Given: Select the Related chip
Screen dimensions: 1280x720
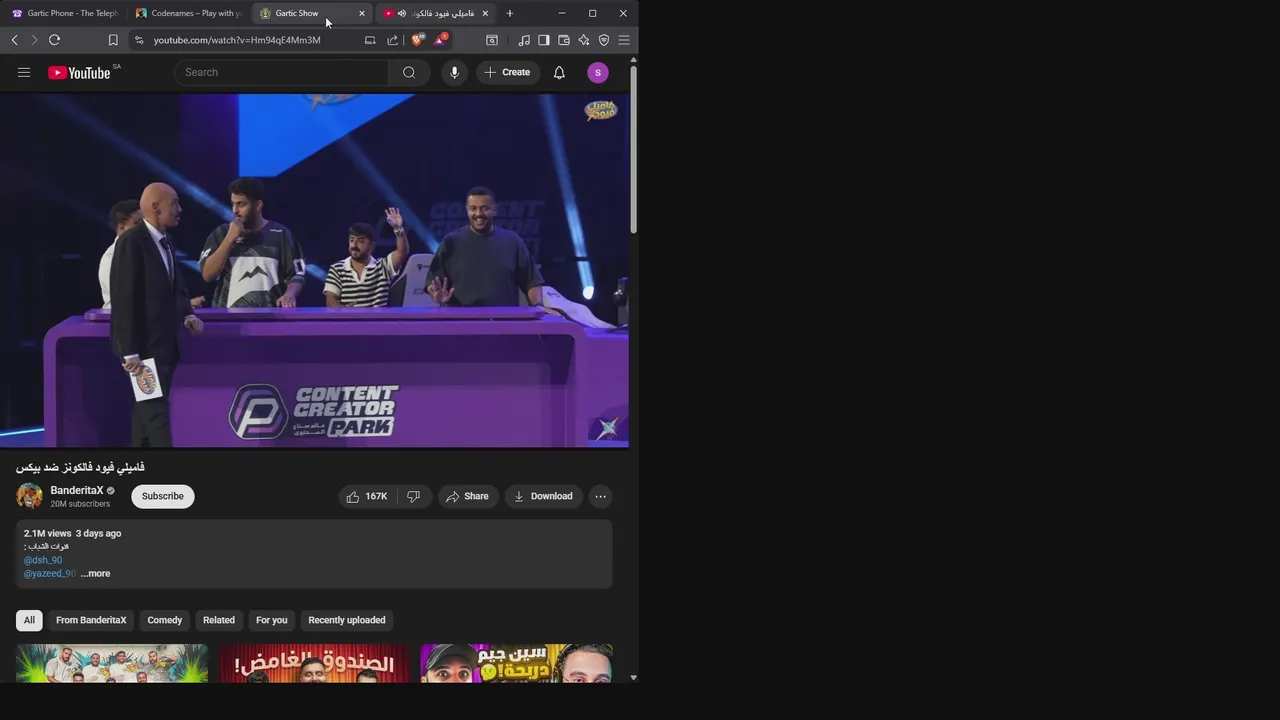Looking at the screenshot, I should pyautogui.click(x=219, y=620).
